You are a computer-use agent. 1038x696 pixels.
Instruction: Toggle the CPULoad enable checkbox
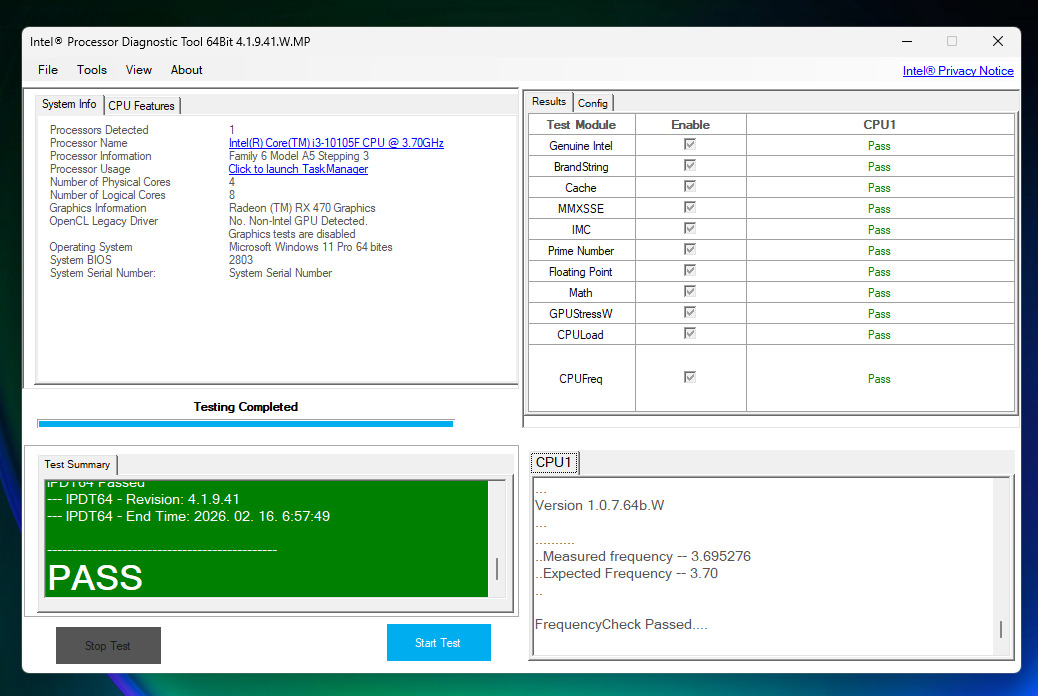point(690,333)
